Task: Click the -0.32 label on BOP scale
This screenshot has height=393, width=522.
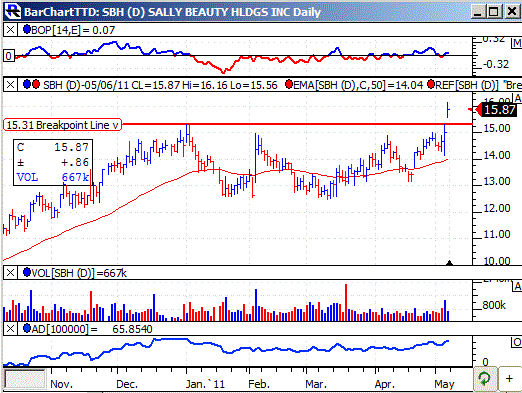Action: click(x=496, y=64)
